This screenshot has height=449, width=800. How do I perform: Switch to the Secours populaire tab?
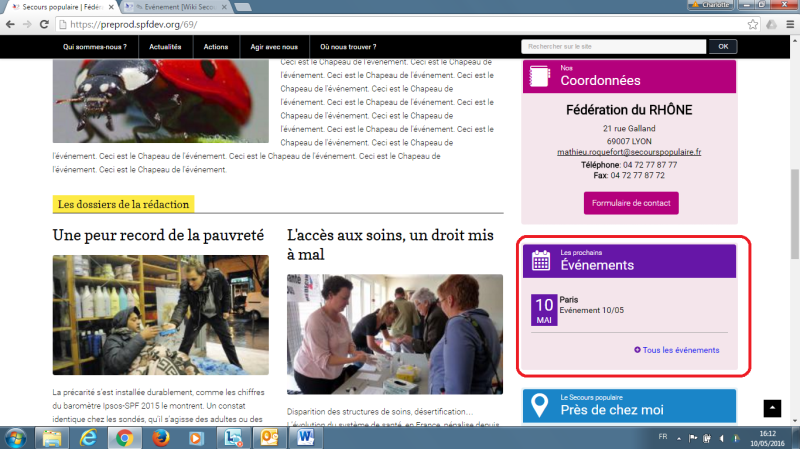click(x=61, y=7)
